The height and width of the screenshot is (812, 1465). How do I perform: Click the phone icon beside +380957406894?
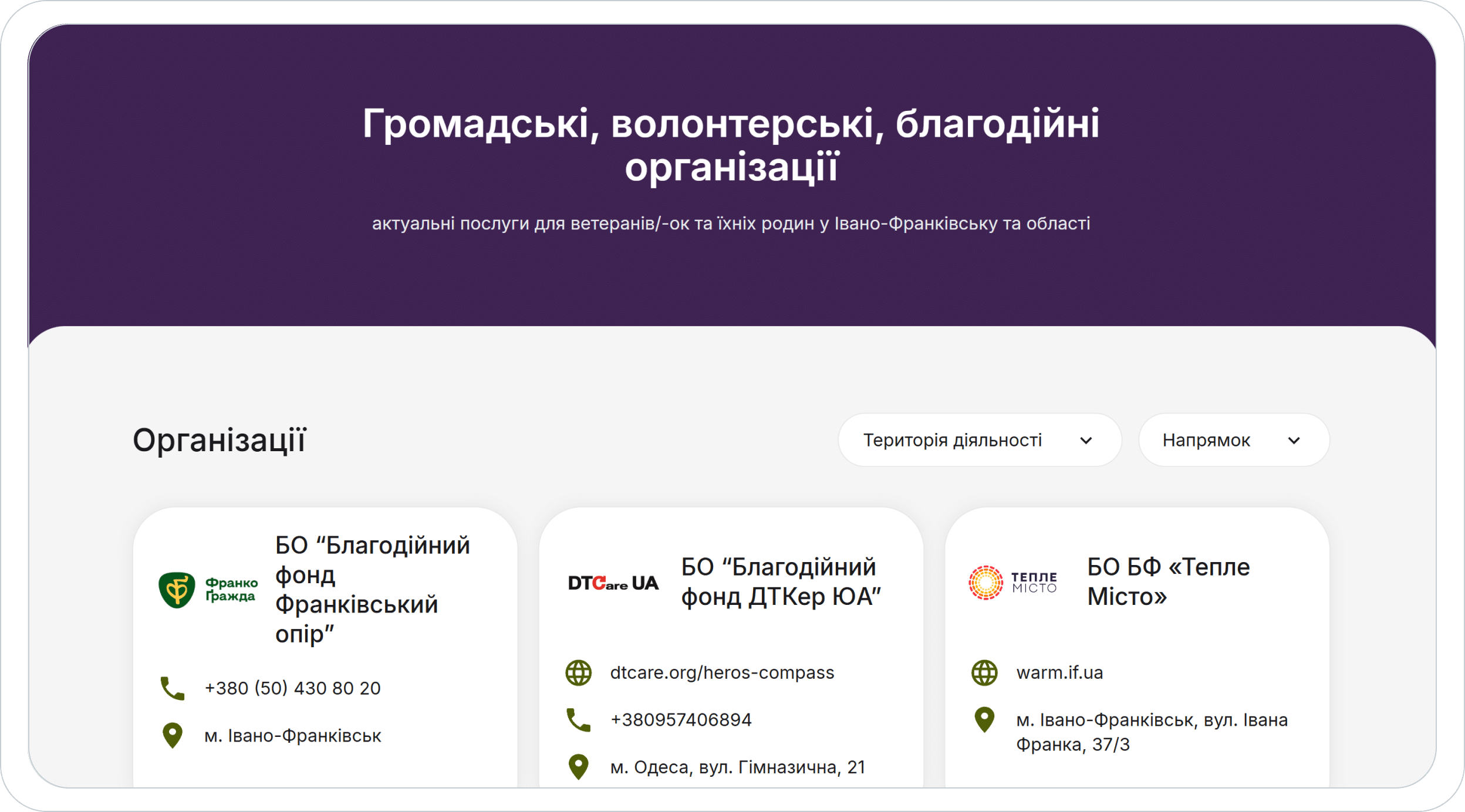click(579, 720)
